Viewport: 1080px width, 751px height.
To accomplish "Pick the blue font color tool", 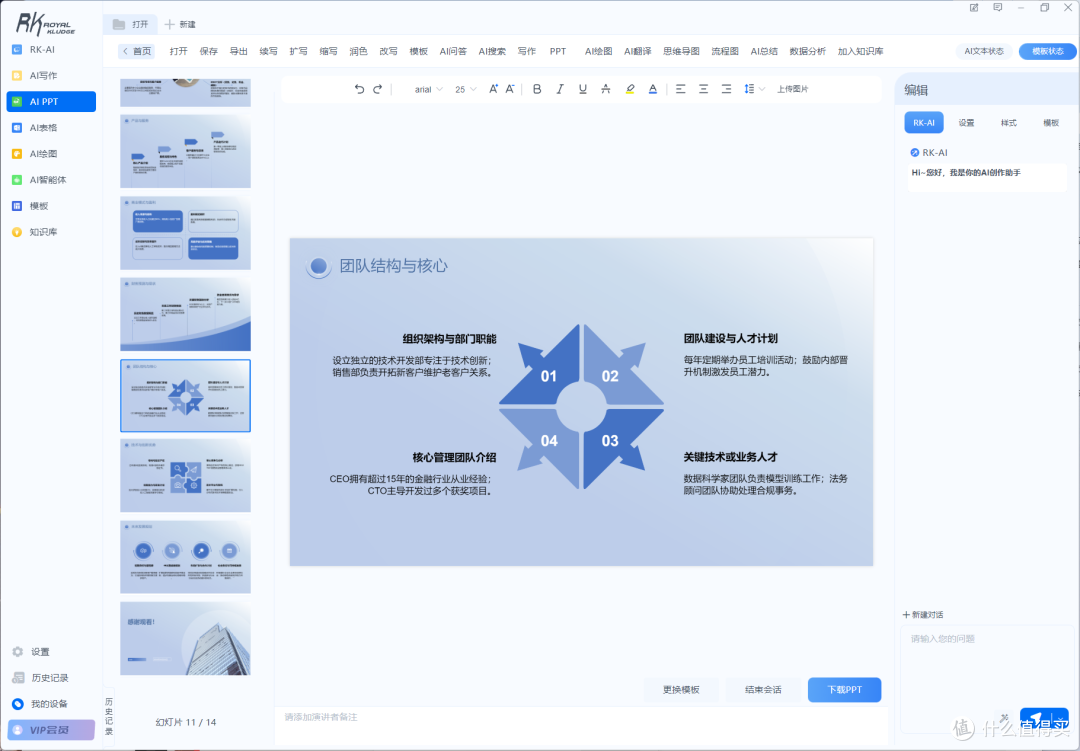I will point(652,89).
